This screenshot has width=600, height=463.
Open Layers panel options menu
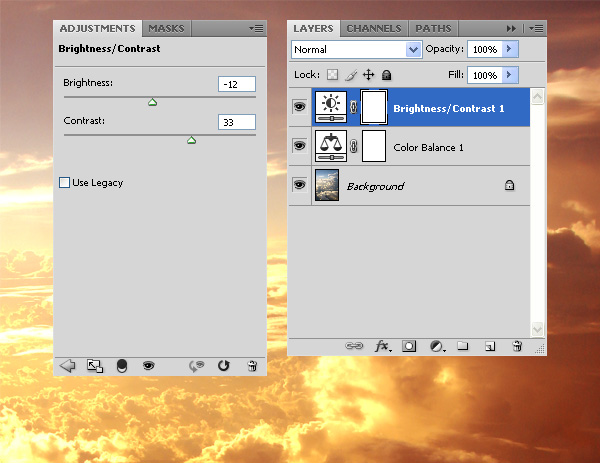click(x=536, y=28)
